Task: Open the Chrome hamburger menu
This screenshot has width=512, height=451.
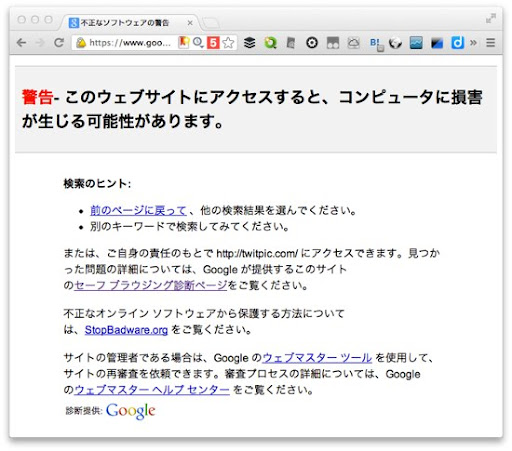Action: point(490,43)
